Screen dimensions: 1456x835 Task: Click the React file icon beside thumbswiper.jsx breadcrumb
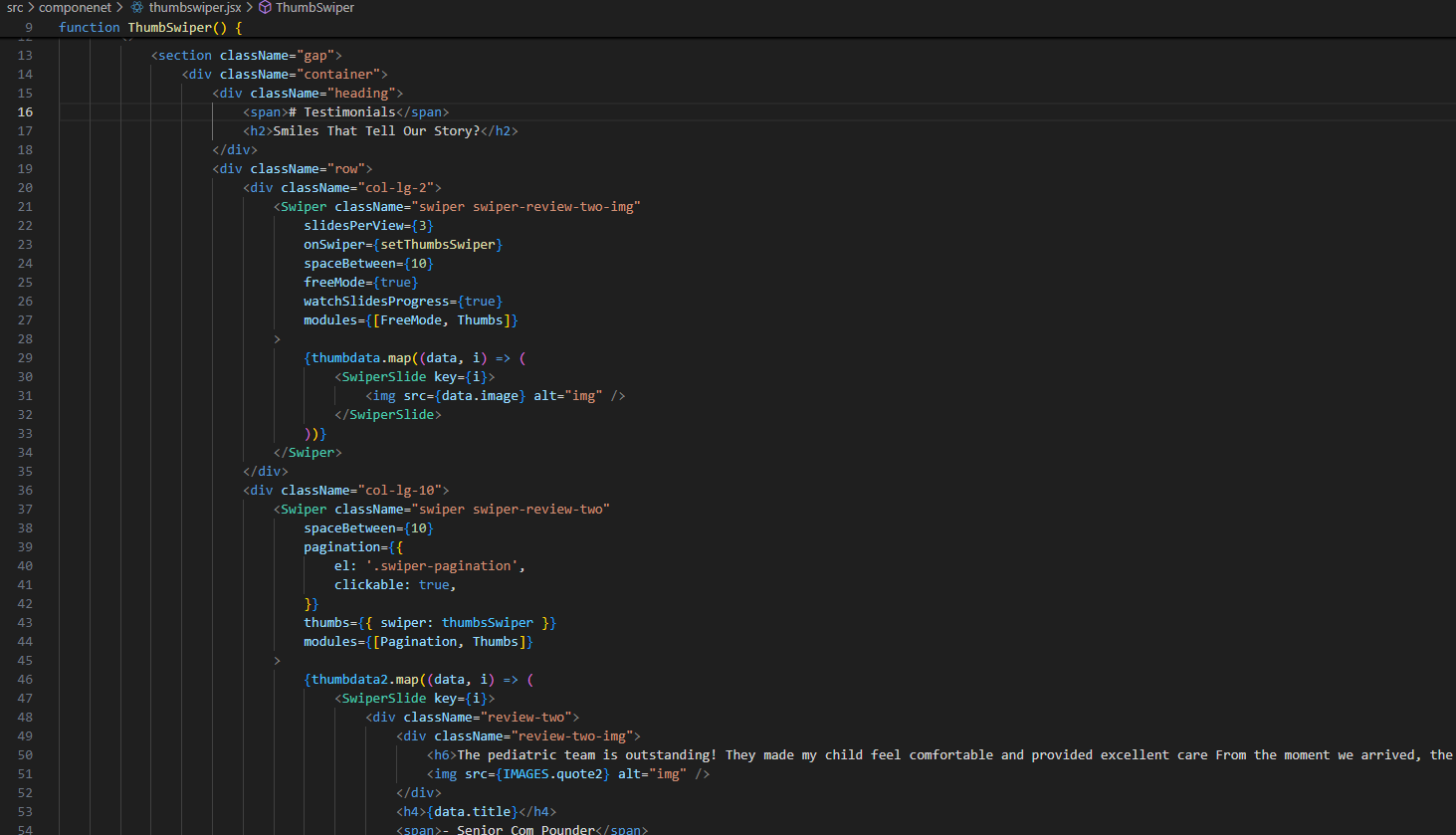(137, 7)
